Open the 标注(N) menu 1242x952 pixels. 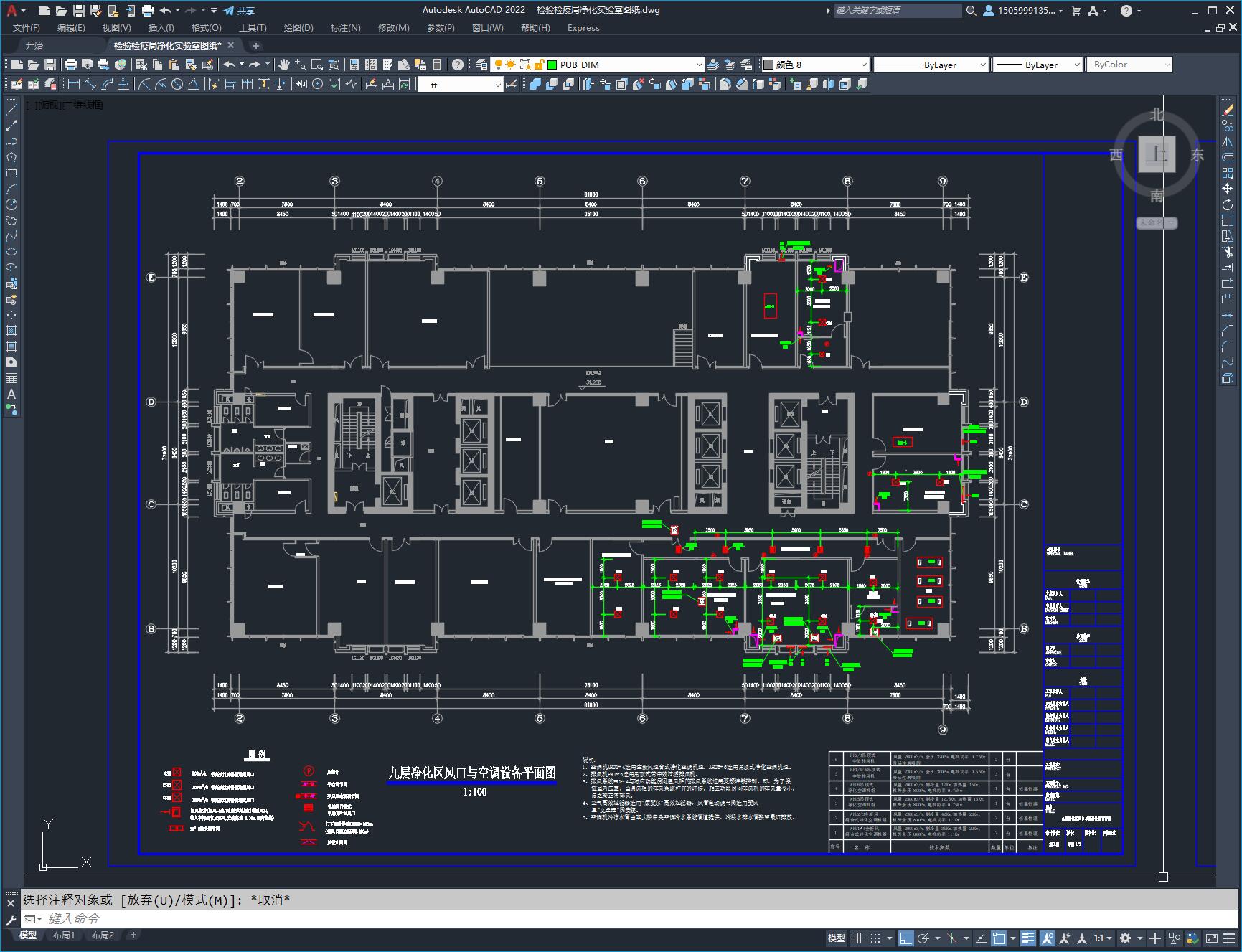[345, 28]
